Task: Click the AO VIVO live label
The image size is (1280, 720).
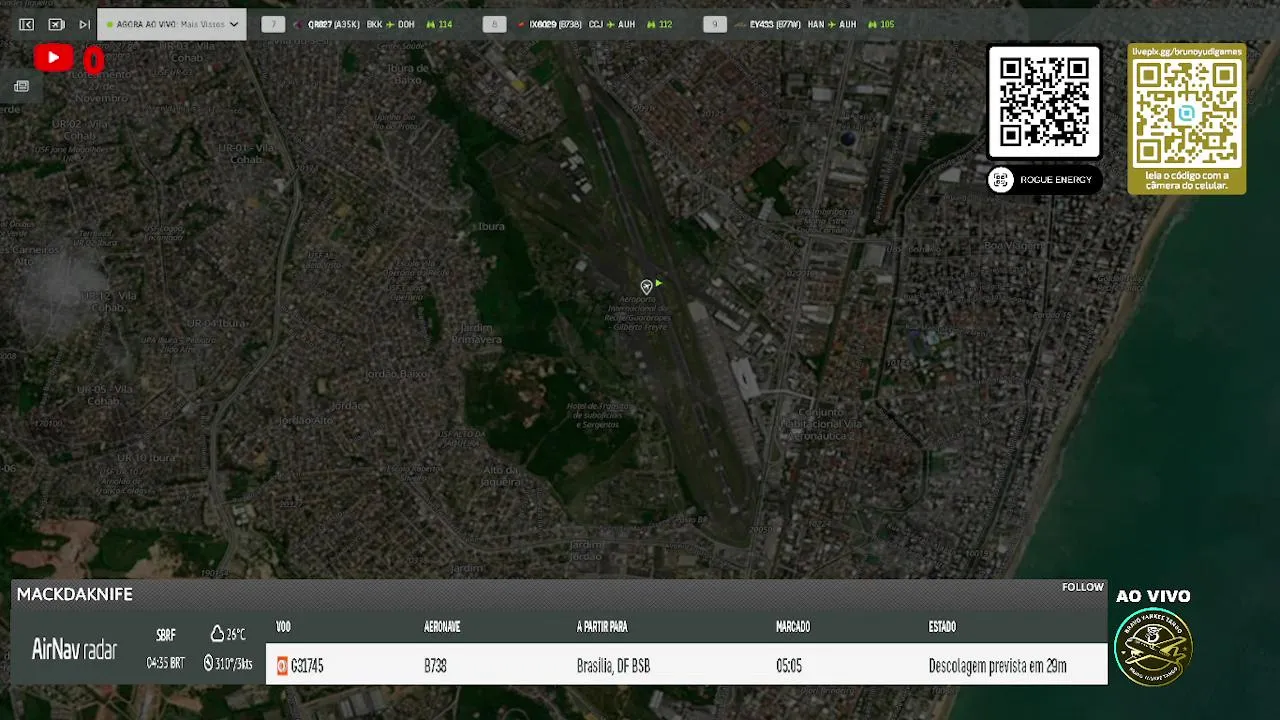Action: pyautogui.click(x=1153, y=596)
